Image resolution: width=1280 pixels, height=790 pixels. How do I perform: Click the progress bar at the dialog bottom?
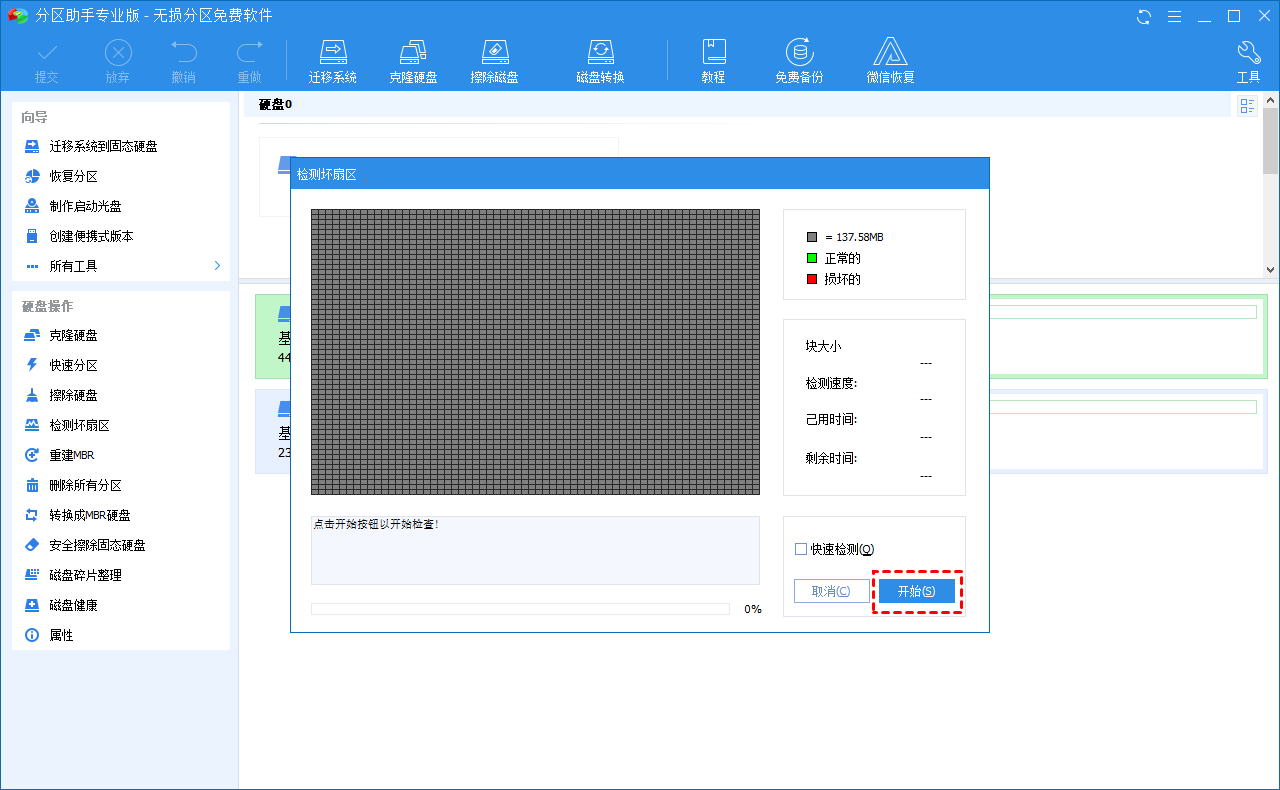click(x=520, y=608)
